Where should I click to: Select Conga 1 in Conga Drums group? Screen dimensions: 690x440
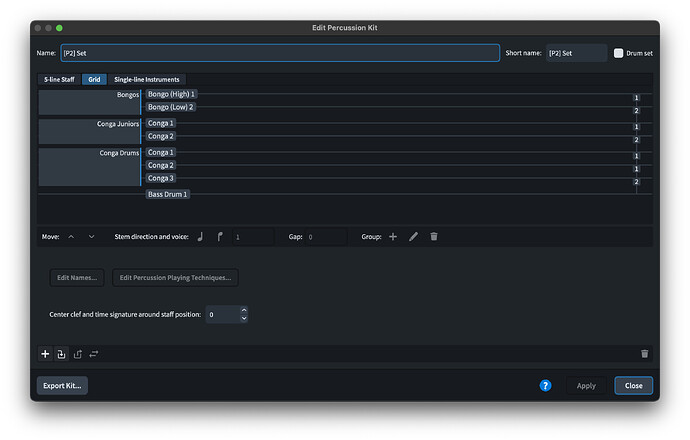161,152
